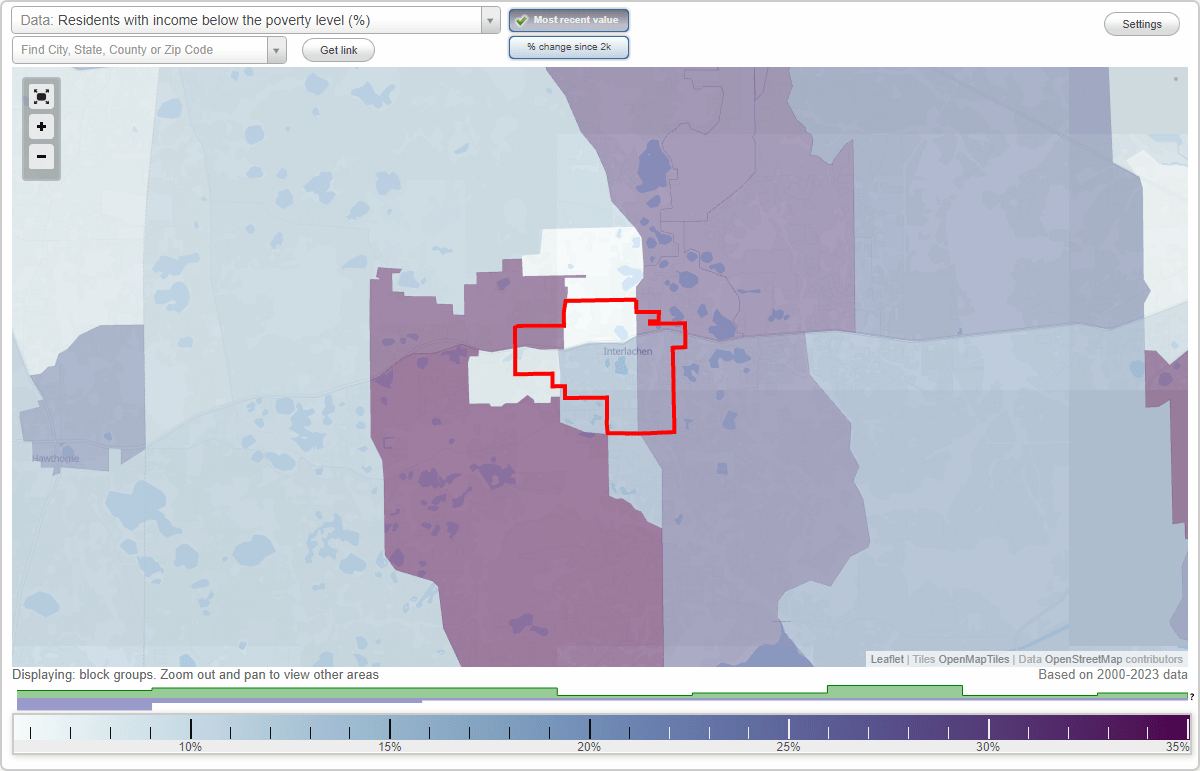1200x771 pixels.
Task: Click the Leaflet attribution link
Action: pos(886,659)
